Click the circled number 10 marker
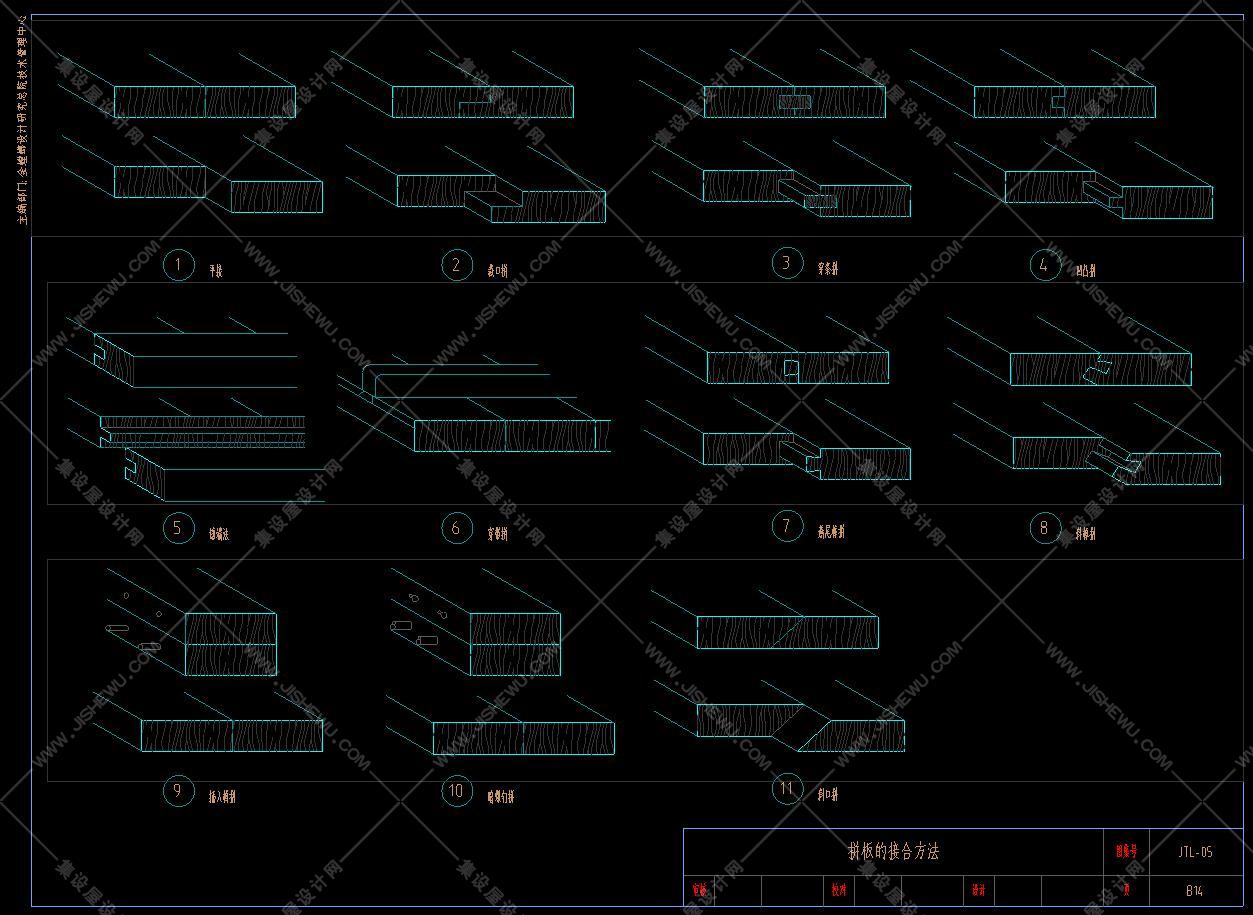Image resolution: width=1253 pixels, height=915 pixels. click(x=457, y=791)
